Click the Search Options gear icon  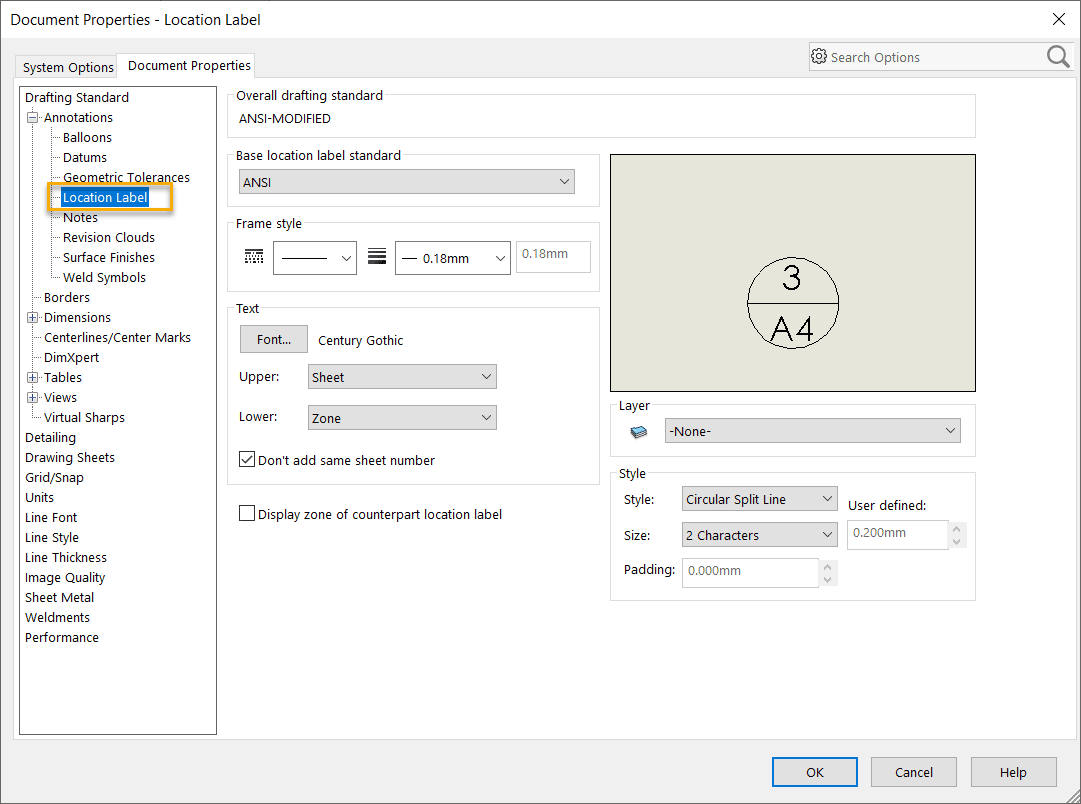818,57
